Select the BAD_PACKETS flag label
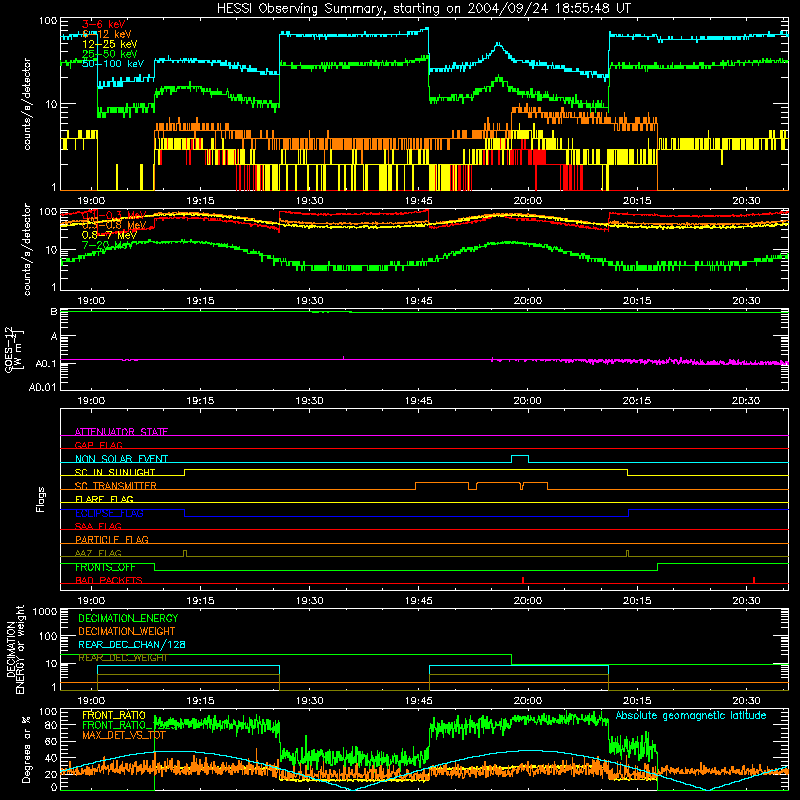 click(x=109, y=580)
